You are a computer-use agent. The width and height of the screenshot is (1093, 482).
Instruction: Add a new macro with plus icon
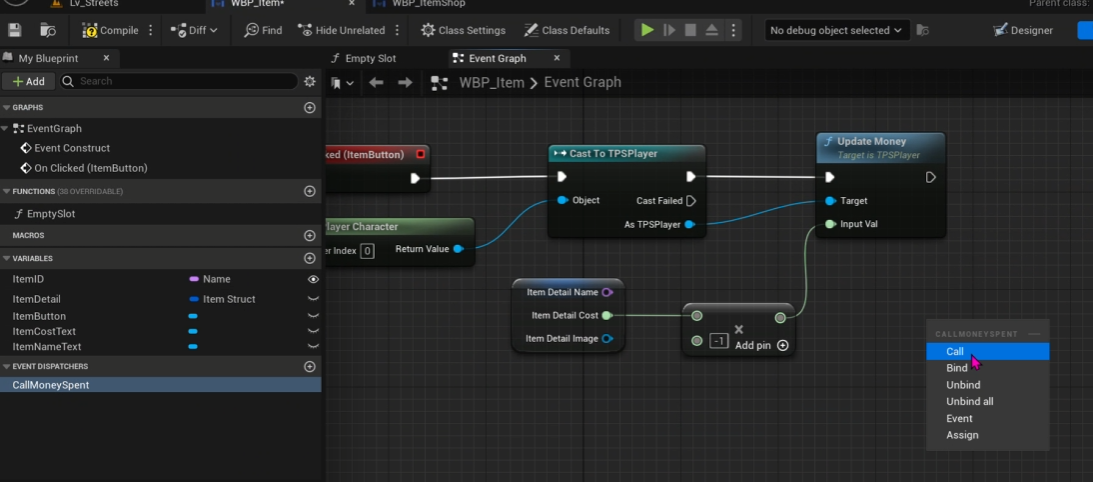tap(310, 236)
